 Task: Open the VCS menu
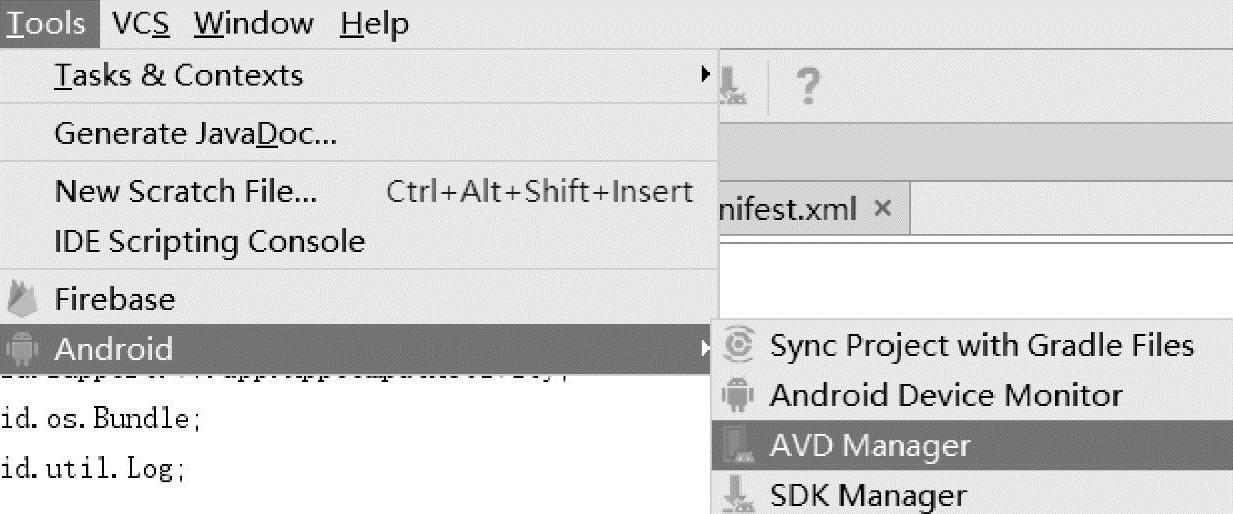[x=140, y=23]
